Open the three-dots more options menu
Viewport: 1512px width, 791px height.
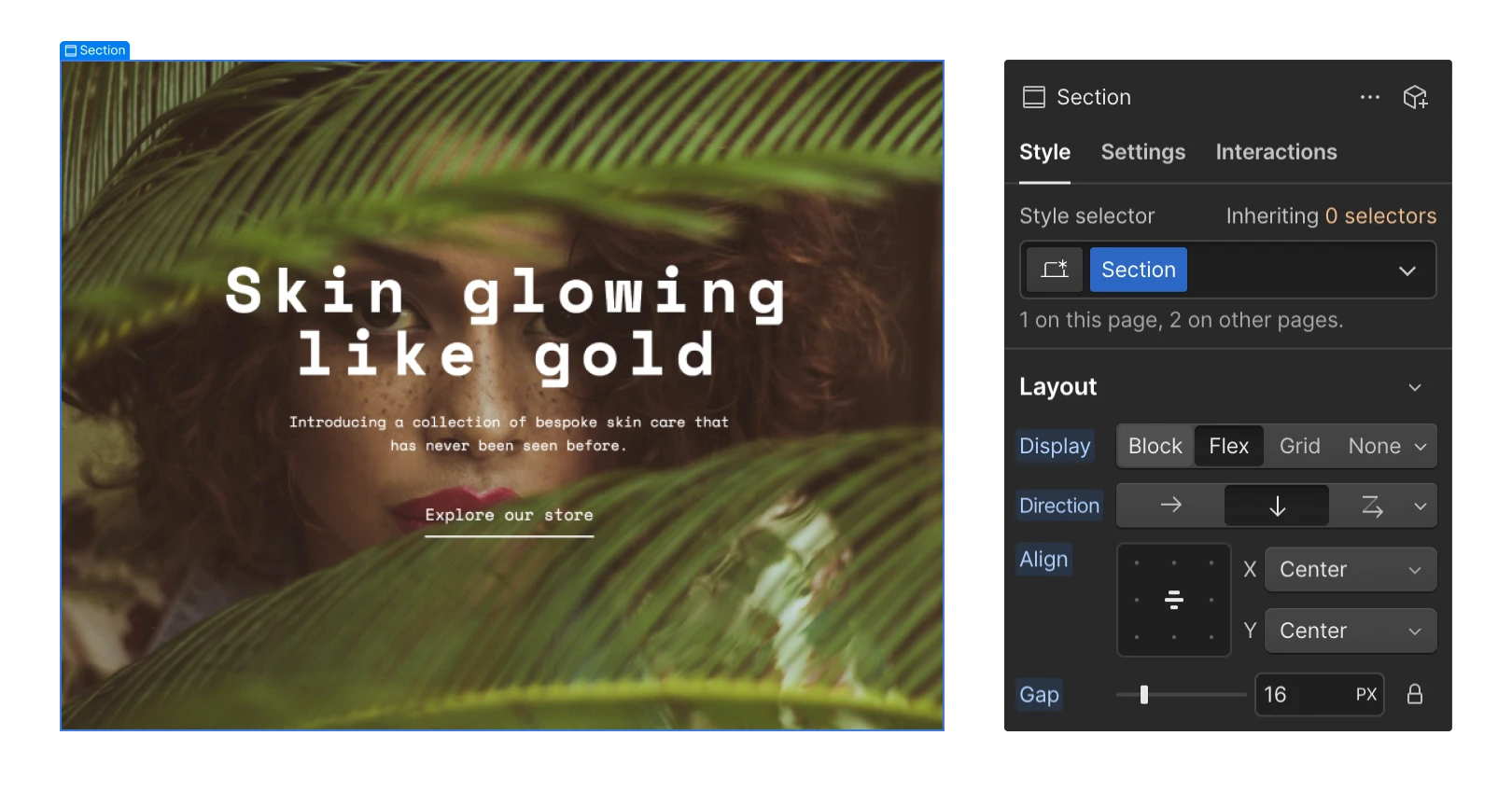click(x=1369, y=97)
